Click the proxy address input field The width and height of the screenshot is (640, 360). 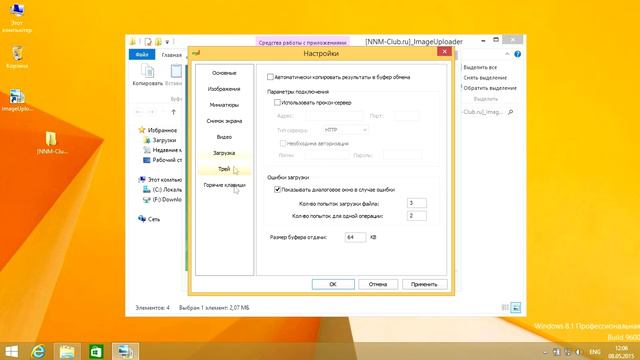point(335,116)
